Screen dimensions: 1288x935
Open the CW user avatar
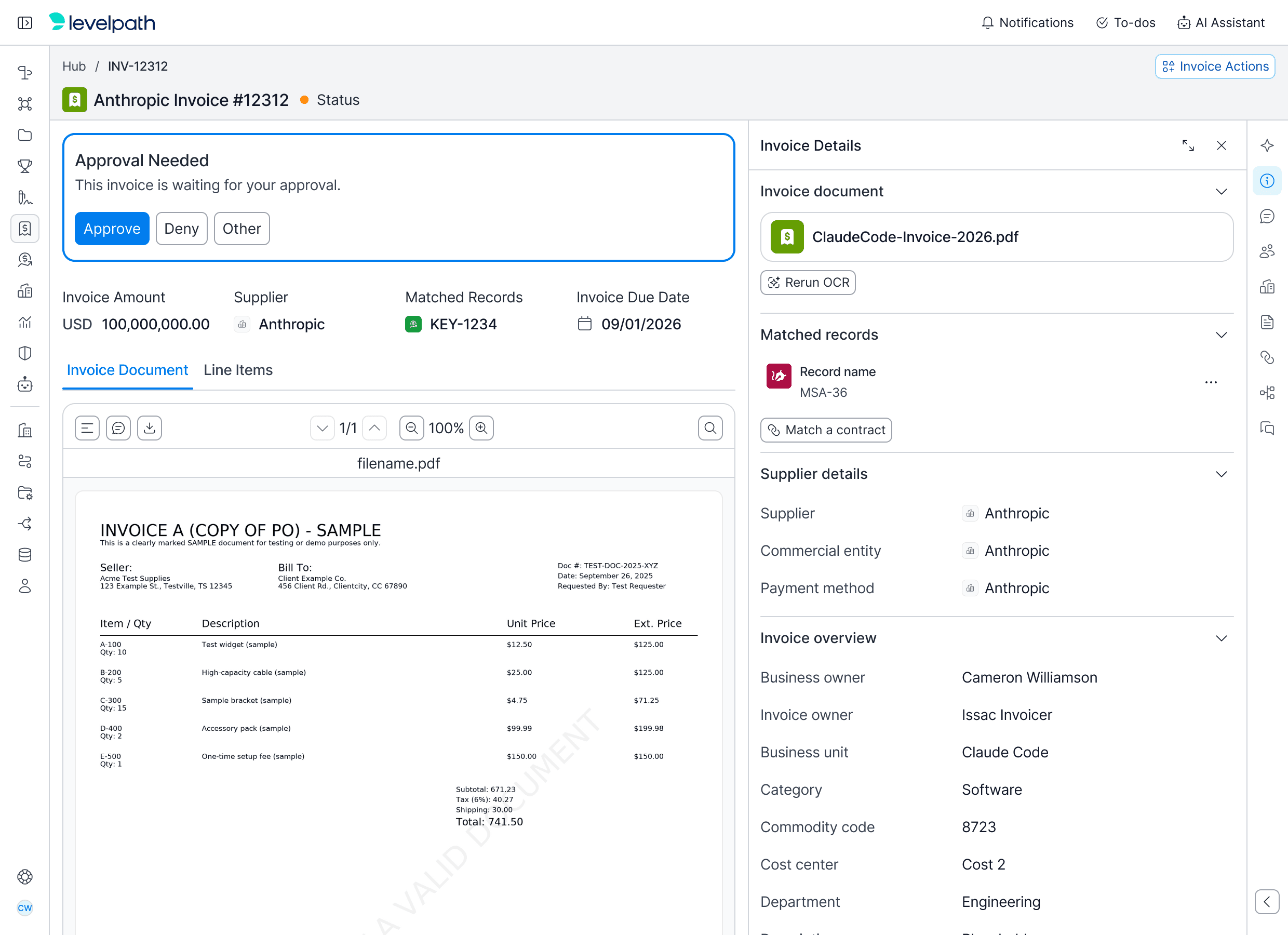[x=24, y=908]
